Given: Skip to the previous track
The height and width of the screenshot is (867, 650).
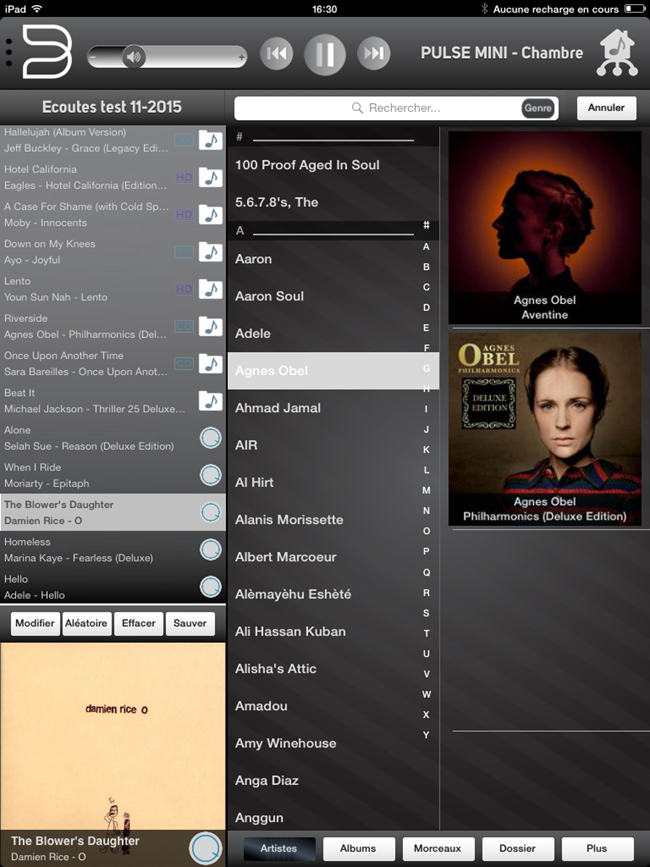Looking at the screenshot, I should [276, 53].
